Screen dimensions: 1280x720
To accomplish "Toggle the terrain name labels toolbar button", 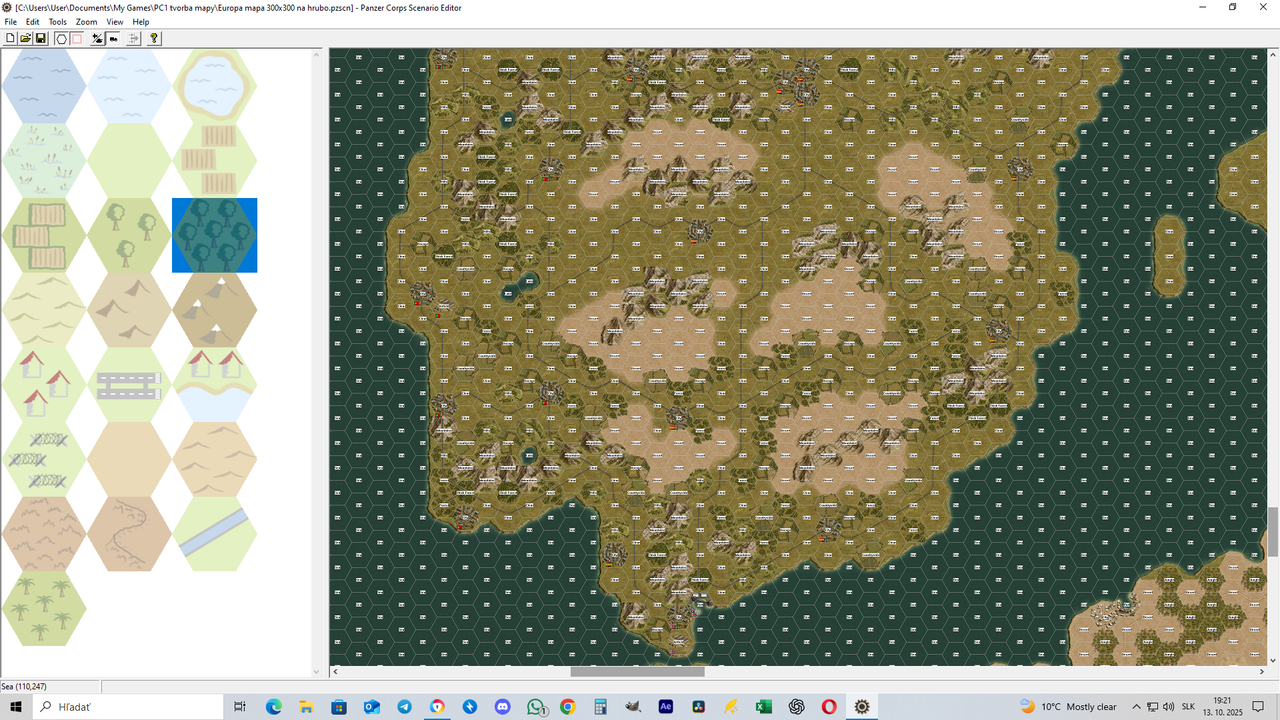I will click(x=113, y=38).
